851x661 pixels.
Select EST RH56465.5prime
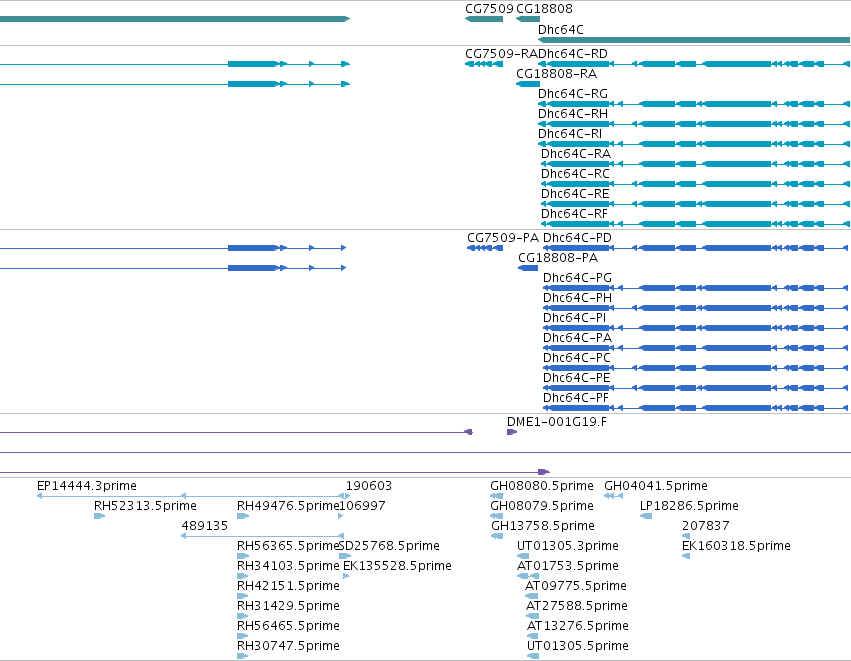pos(288,626)
